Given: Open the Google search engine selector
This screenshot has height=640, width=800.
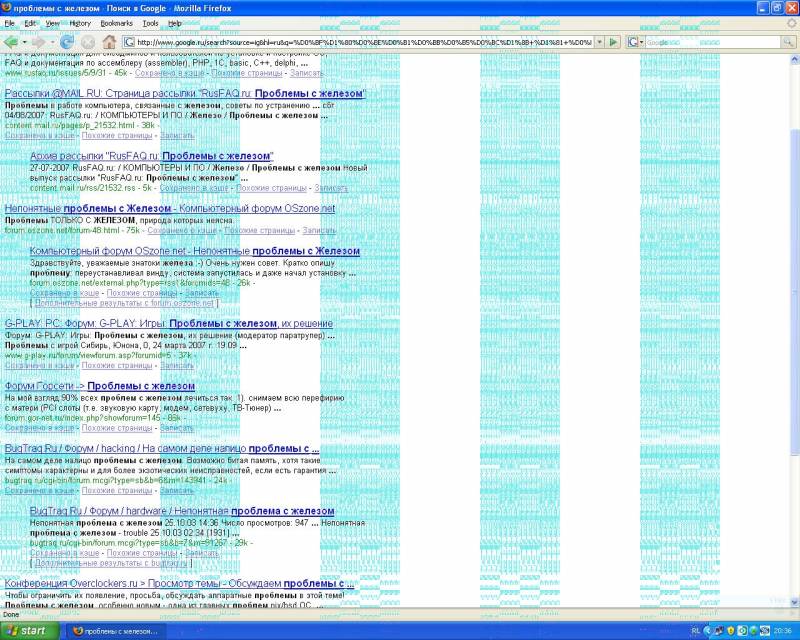Looking at the screenshot, I should point(634,42).
